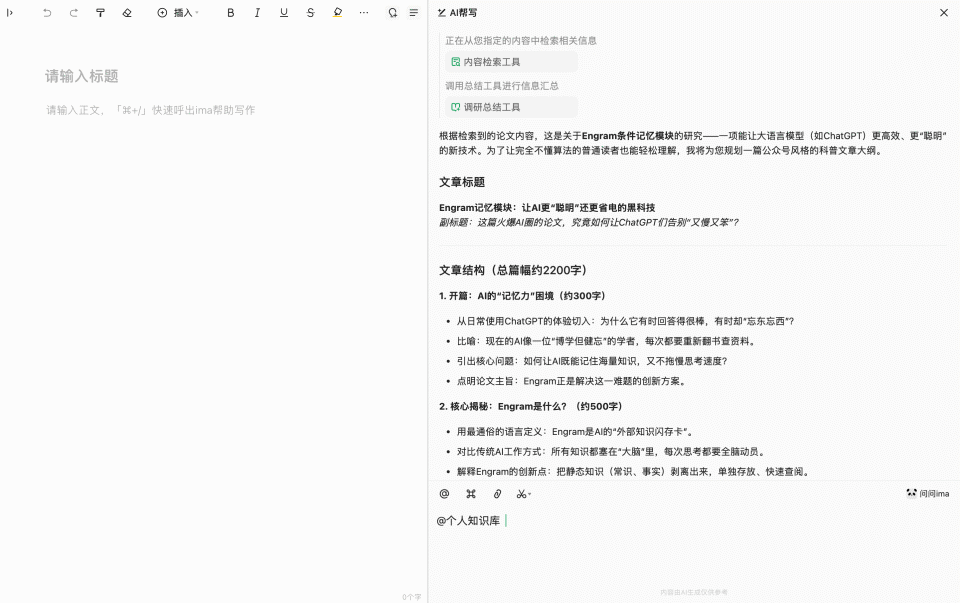Click the sidebar expand arrow at top left
This screenshot has width=960, height=603.
point(10,12)
